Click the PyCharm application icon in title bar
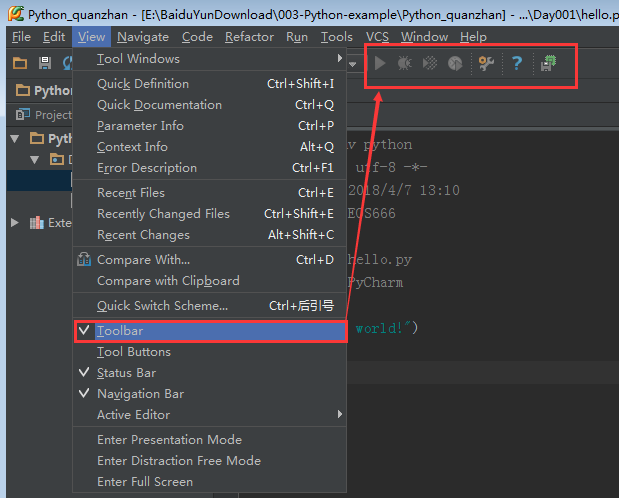The width and height of the screenshot is (619, 498). click(16, 14)
